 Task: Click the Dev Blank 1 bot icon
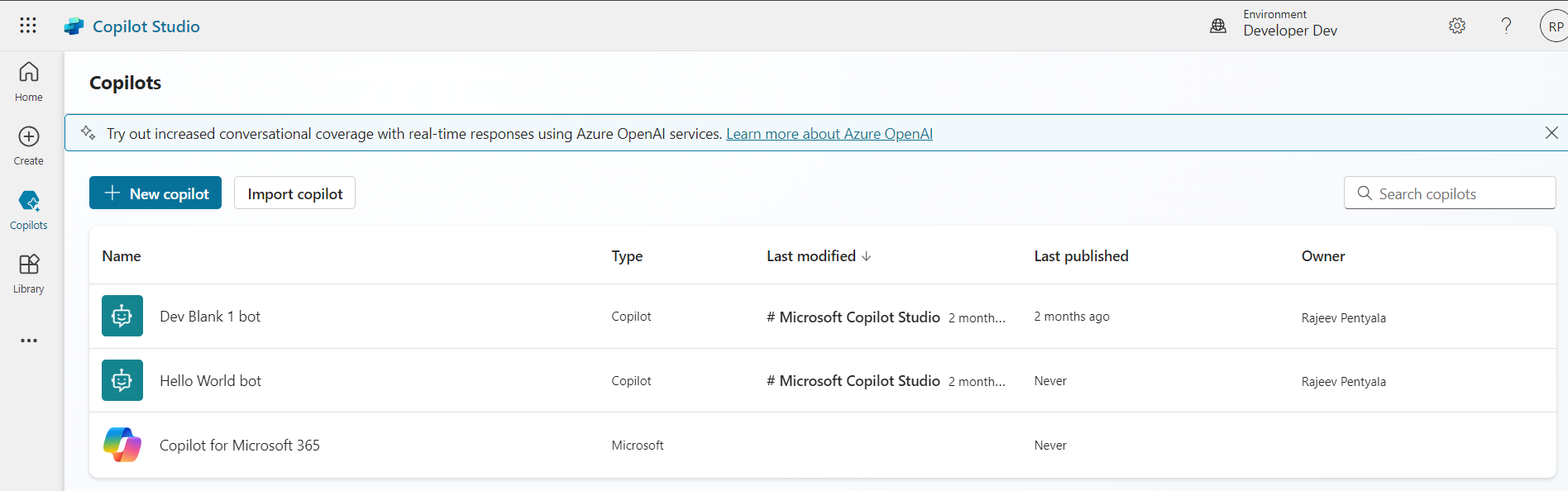coord(122,316)
